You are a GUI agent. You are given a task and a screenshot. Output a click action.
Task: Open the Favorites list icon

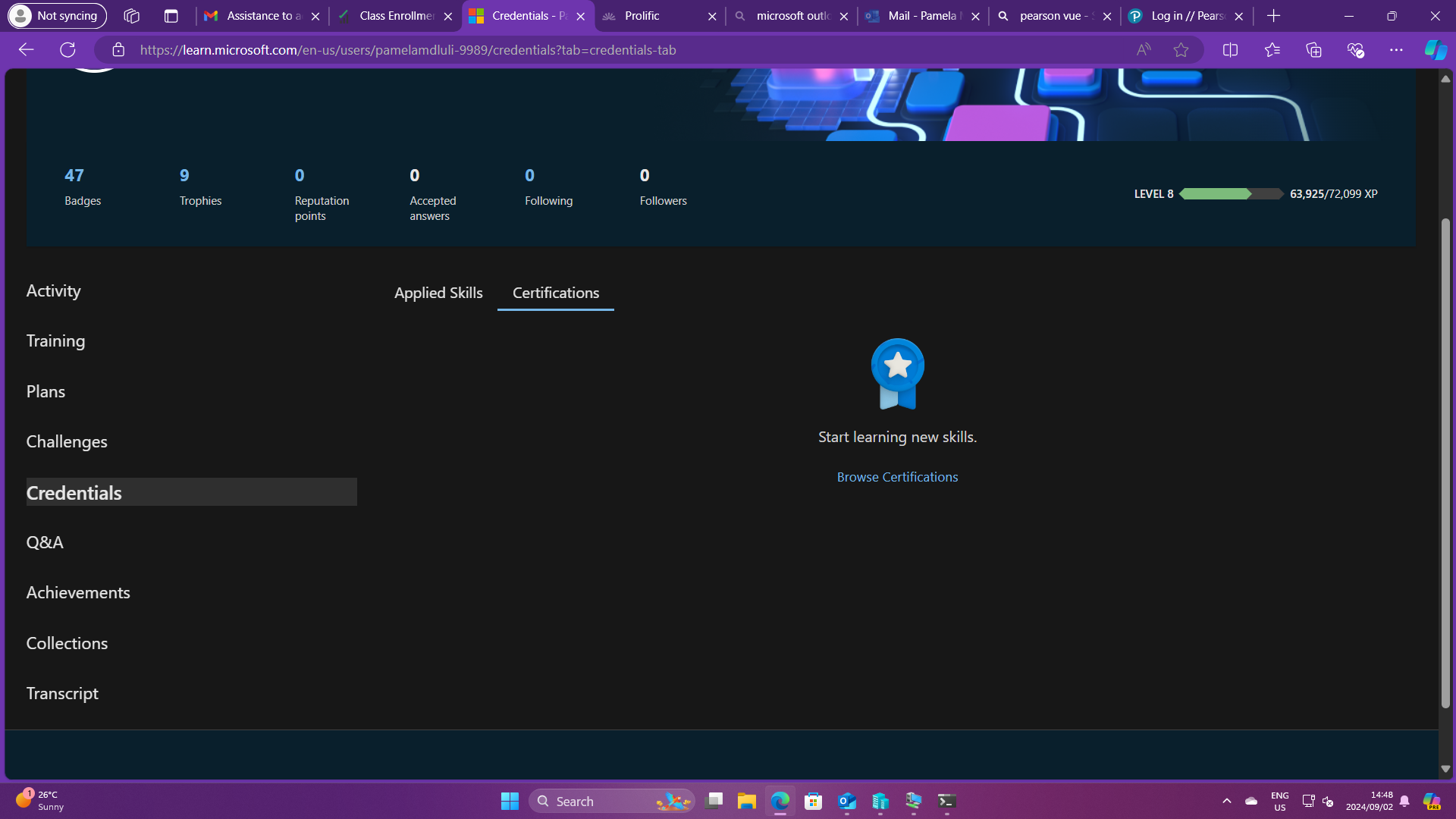pyautogui.click(x=1272, y=50)
